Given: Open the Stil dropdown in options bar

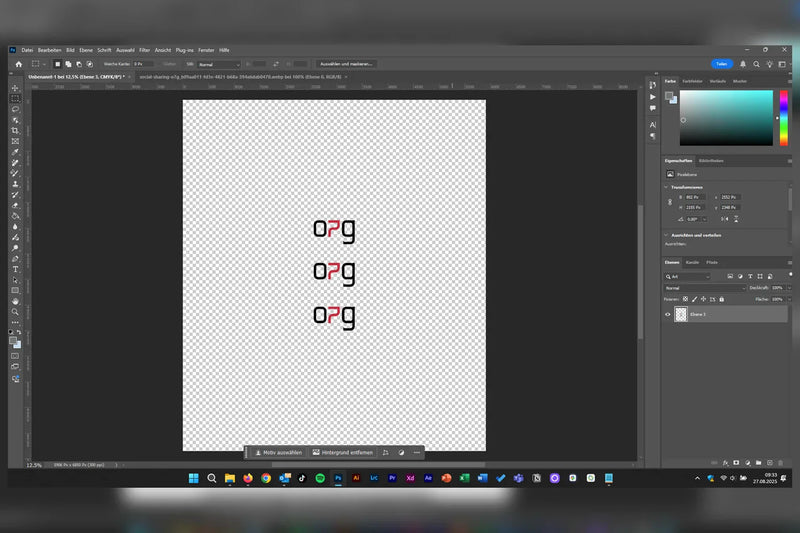Looking at the screenshot, I should [x=218, y=64].
